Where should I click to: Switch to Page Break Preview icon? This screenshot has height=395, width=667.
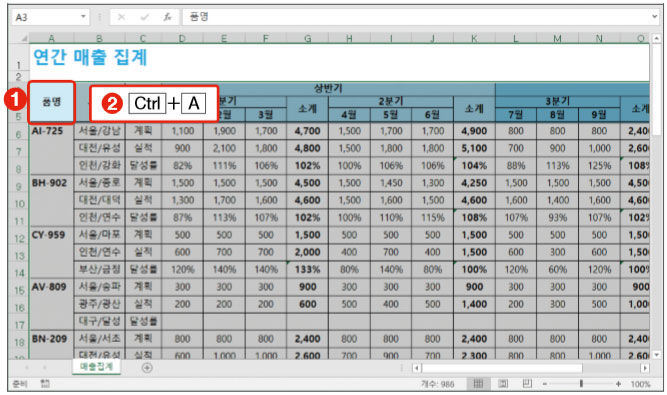527,384
